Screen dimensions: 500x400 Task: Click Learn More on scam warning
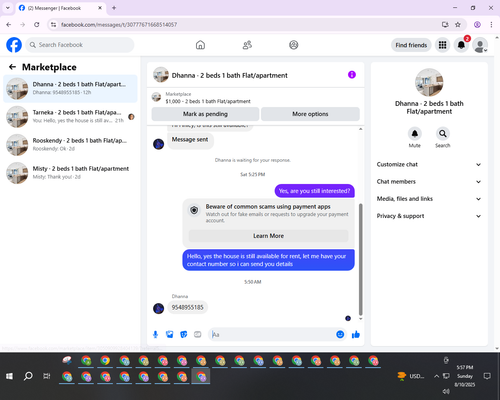coord(268,236)
